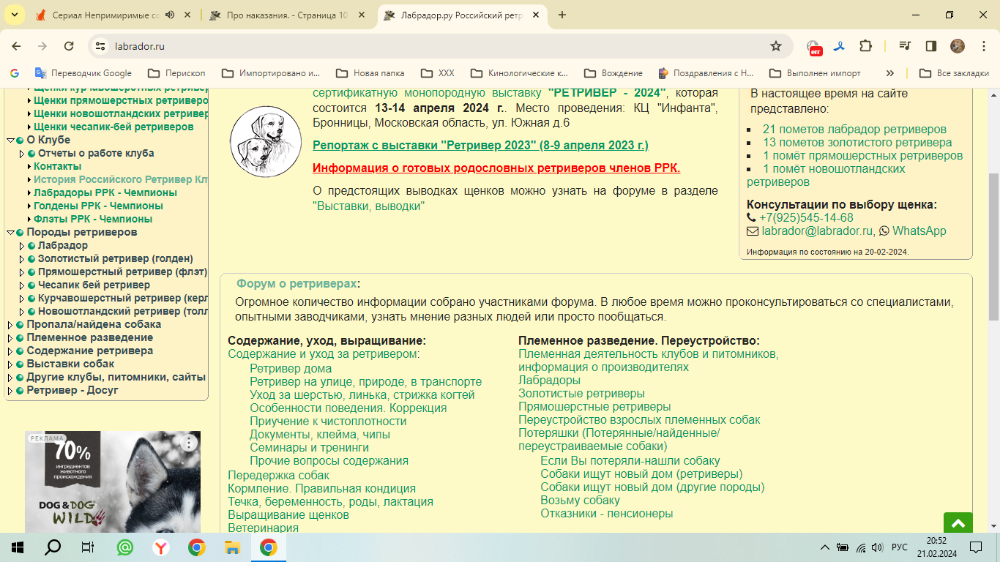Bookmark this page with the star icon
This screenshot has height=562, width=1000.
(x=776, y=46)
